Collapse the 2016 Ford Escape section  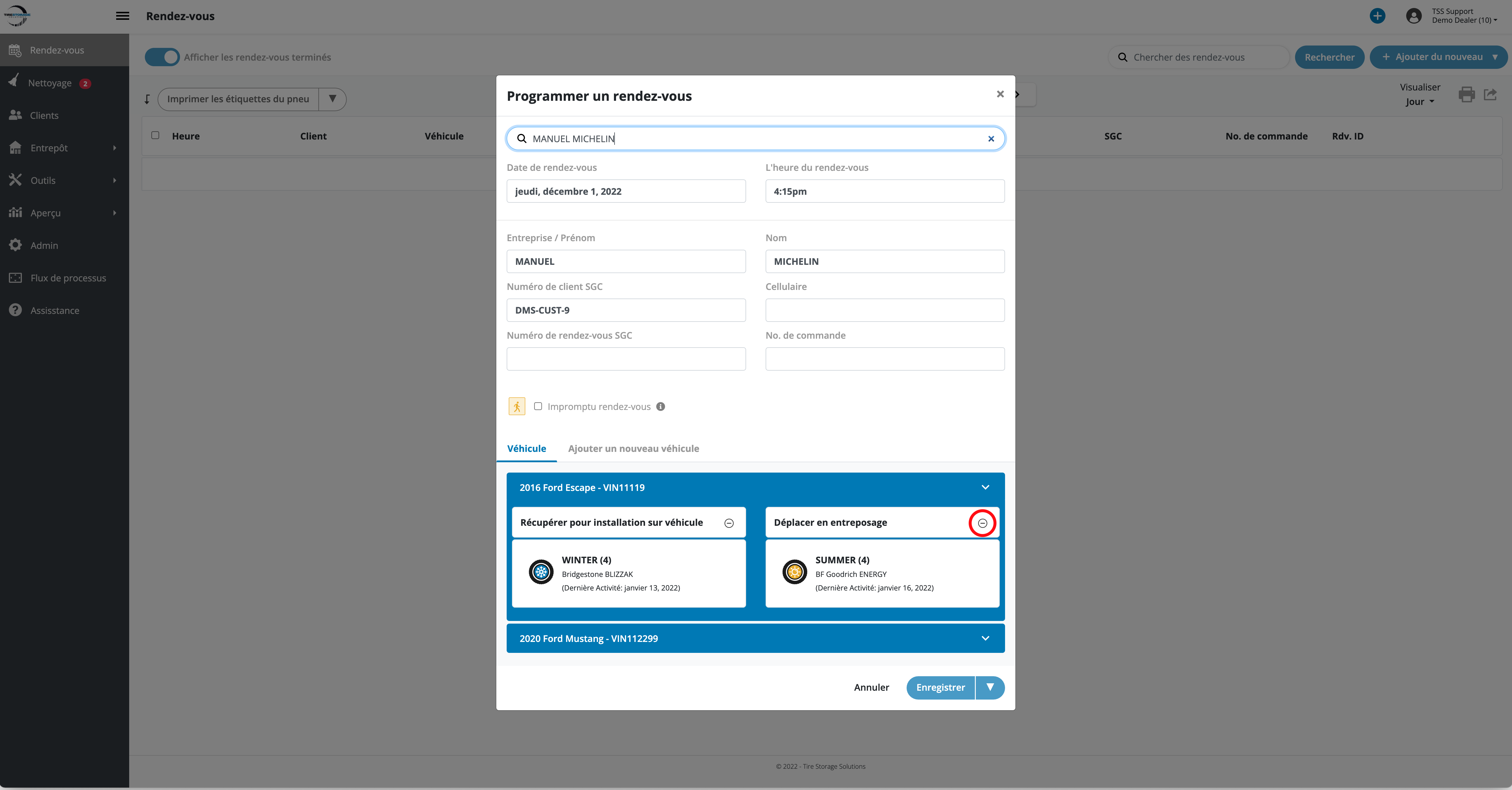tap(985, 487)
